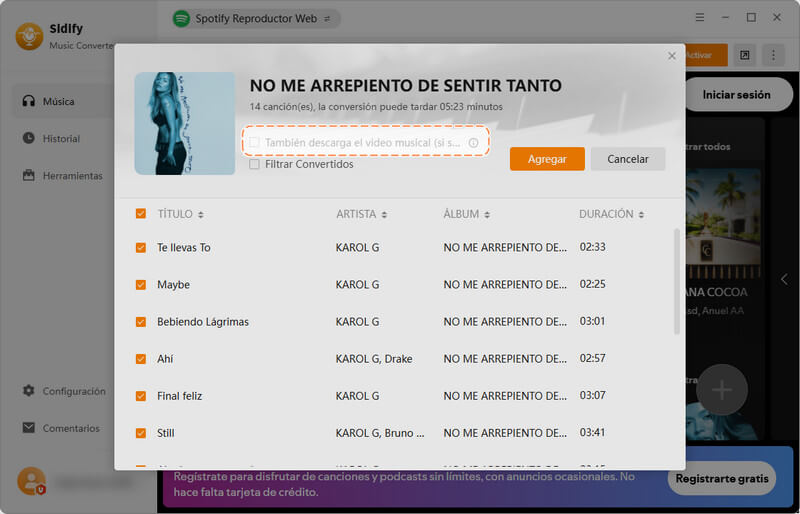The image size is (800, 514).
Task: Toggle the Filtrar Convertidos checkbox
Action: 254,164
